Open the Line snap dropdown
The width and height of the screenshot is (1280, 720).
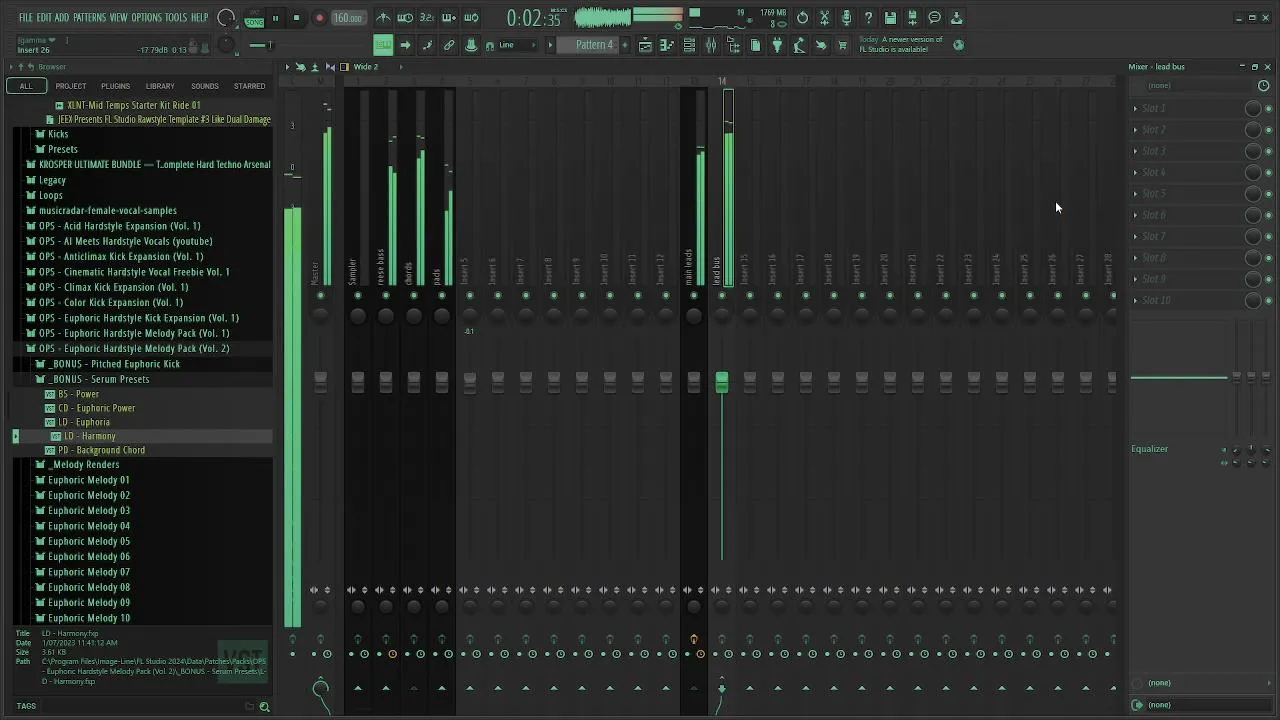point(517,45)
